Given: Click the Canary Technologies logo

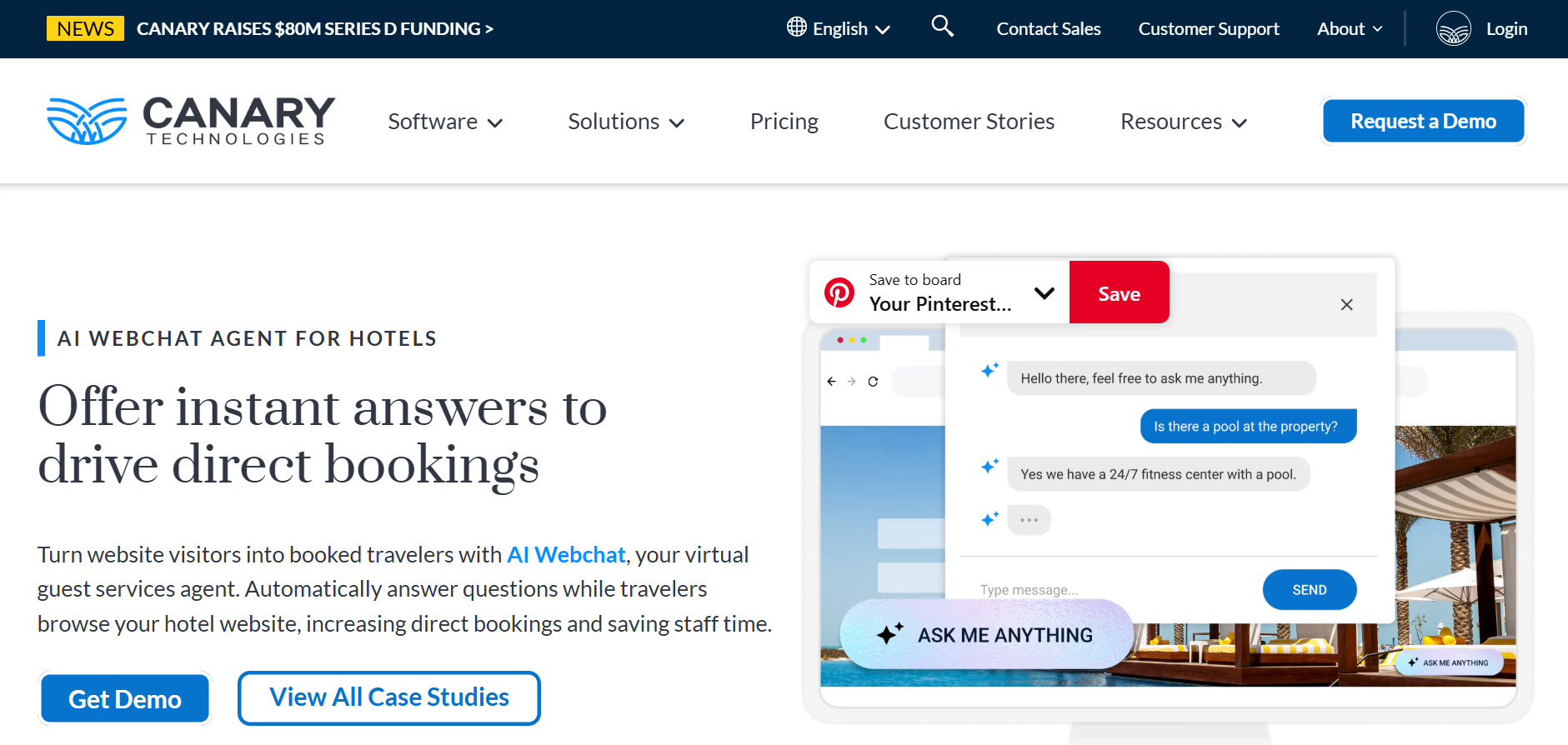Looking at the screenshot, I should pyautogui.click(x=191, y=122).
